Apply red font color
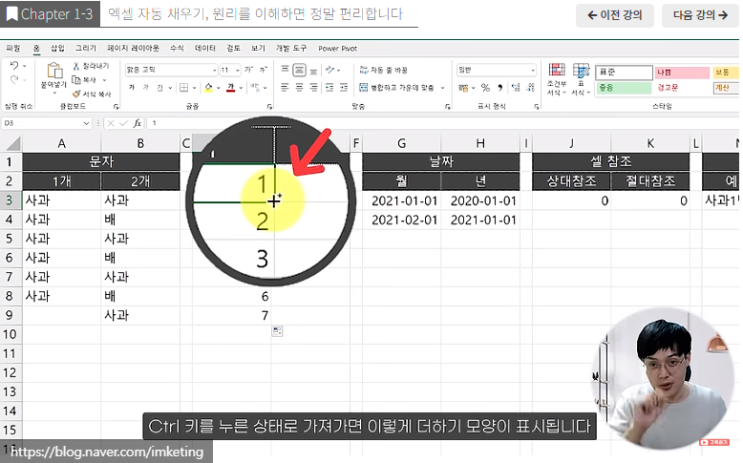Viewport: 743px width, 463px height. pyautogui.click(x=231, y=88)
